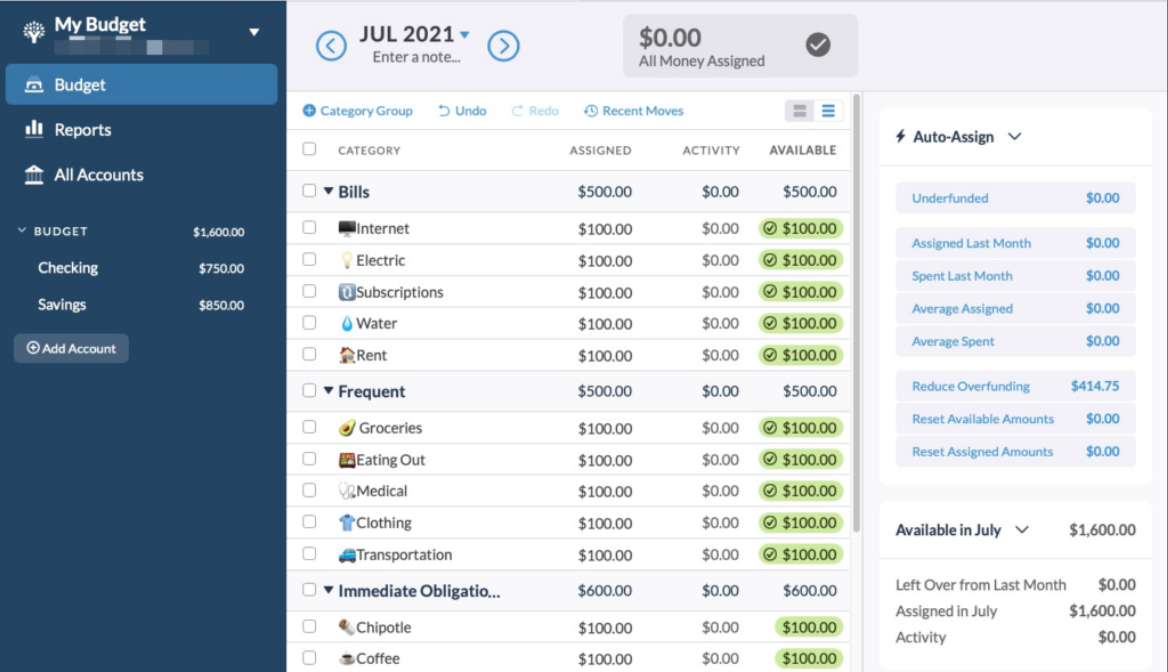Expand the Auto-Assign chevron
The image size is (1168, 672).
tap(1015, 136)
